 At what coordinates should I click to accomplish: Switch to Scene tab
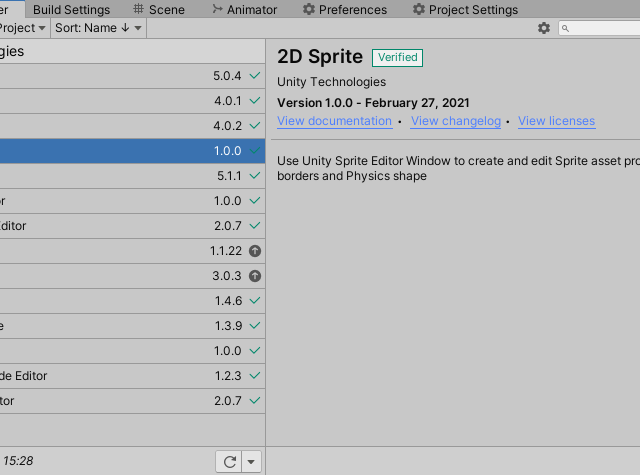159,9
